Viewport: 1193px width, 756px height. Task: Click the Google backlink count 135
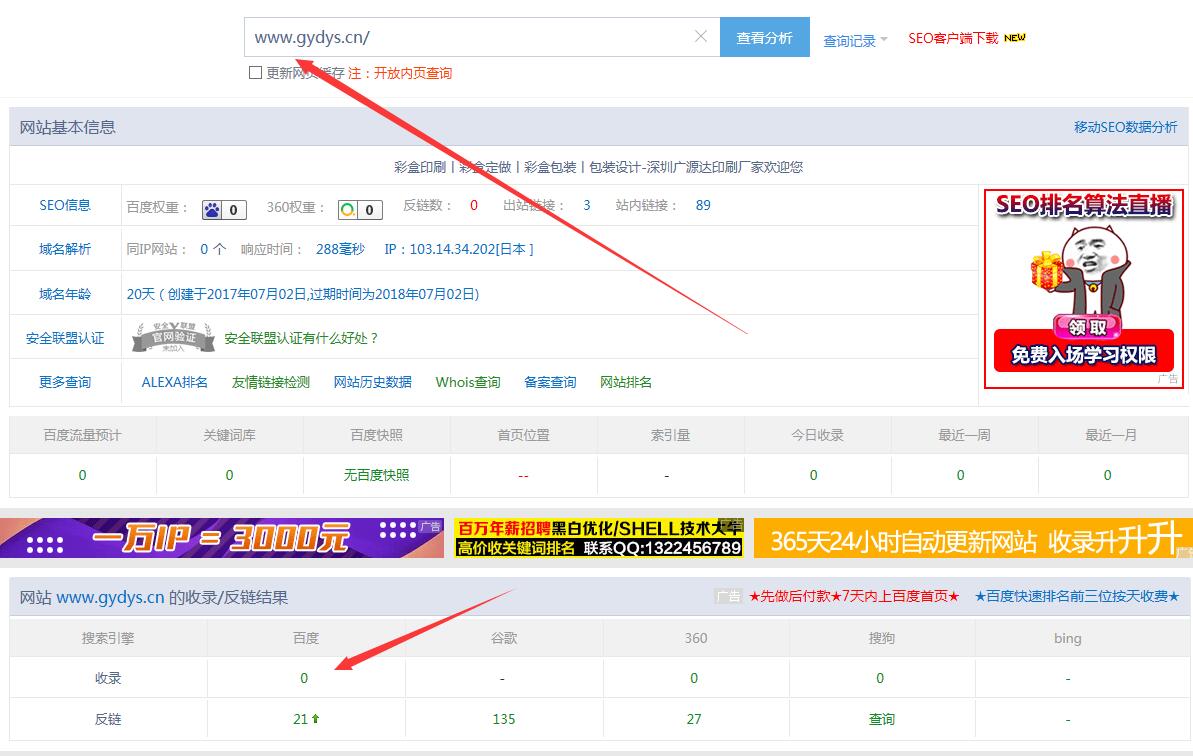point(504,719)
